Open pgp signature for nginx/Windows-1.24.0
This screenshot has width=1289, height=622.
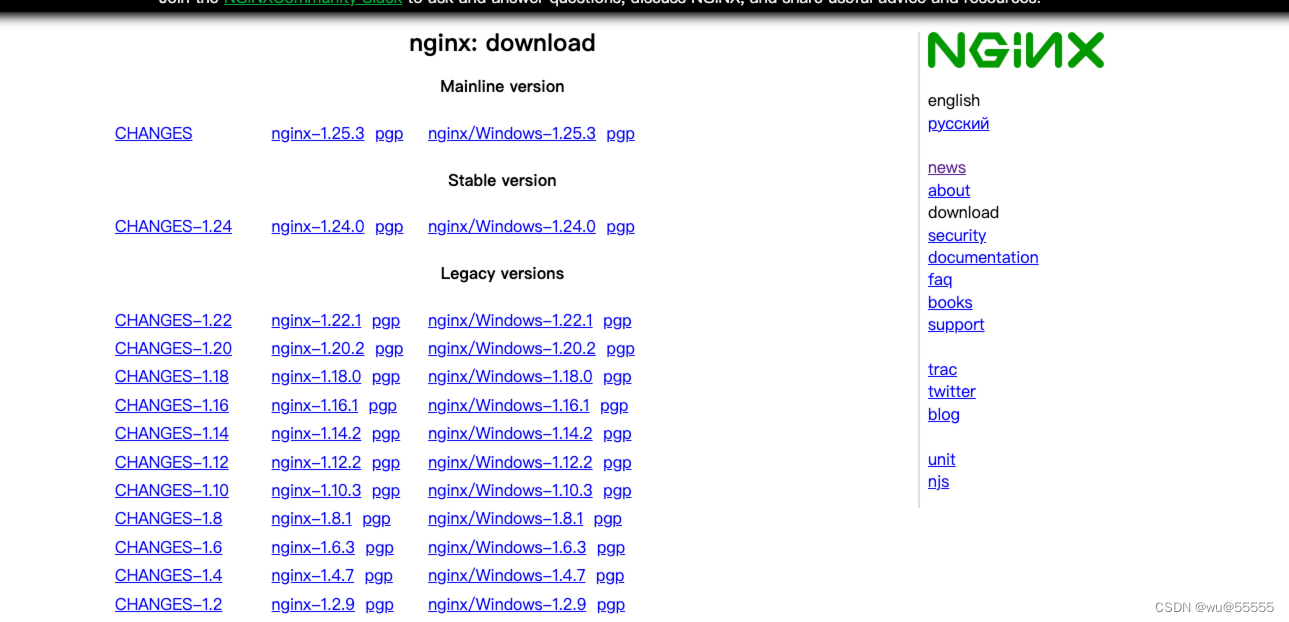620,226
